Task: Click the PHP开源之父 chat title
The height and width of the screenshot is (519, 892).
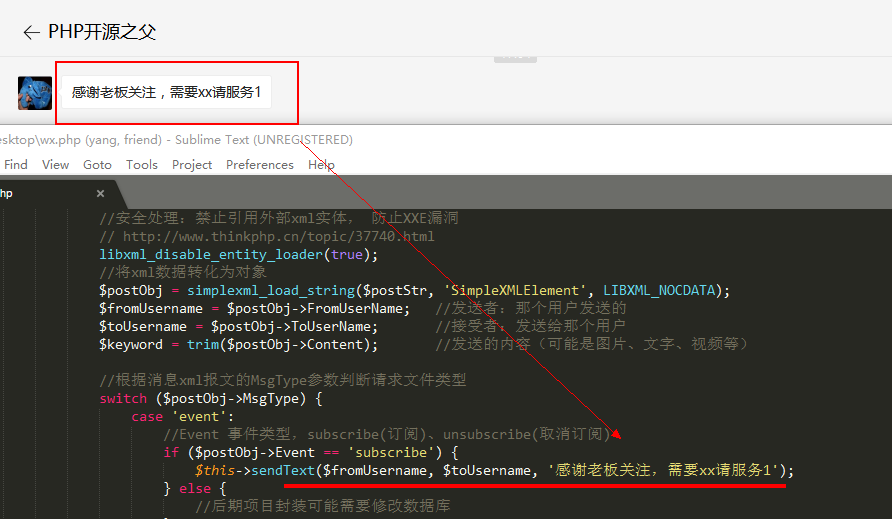Action: tap(102, 32)
